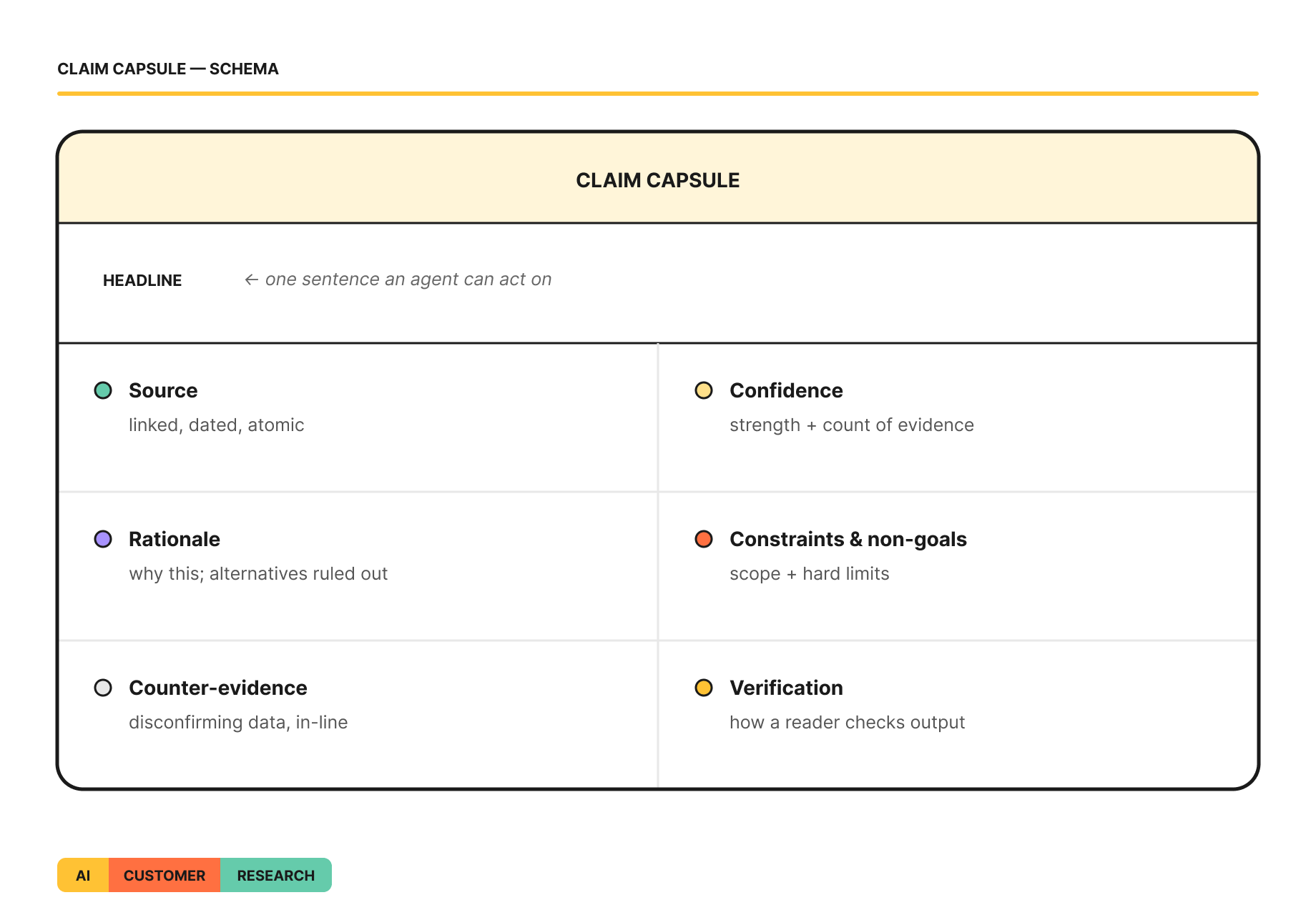Click the Confidence heading
This screenshot has width=1316, height=915.
[786, 390]
